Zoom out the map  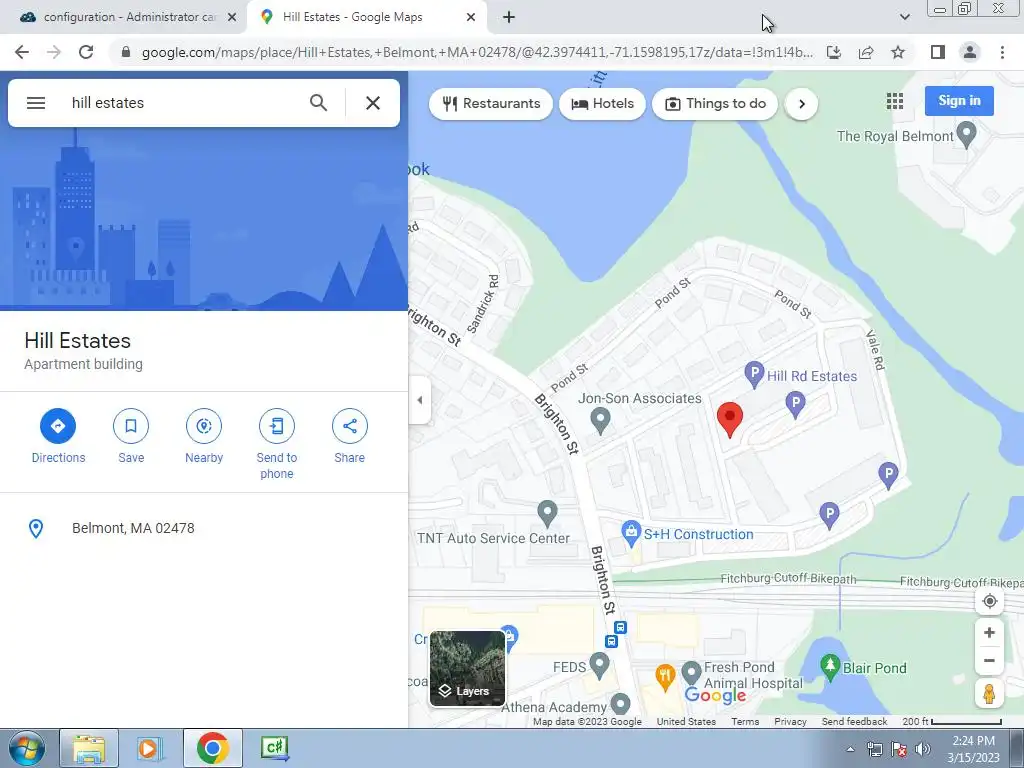click(989, 660)
